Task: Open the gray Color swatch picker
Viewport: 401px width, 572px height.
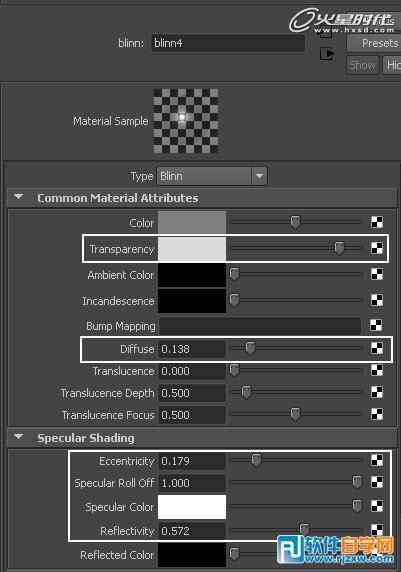Action: coord(192,223)
